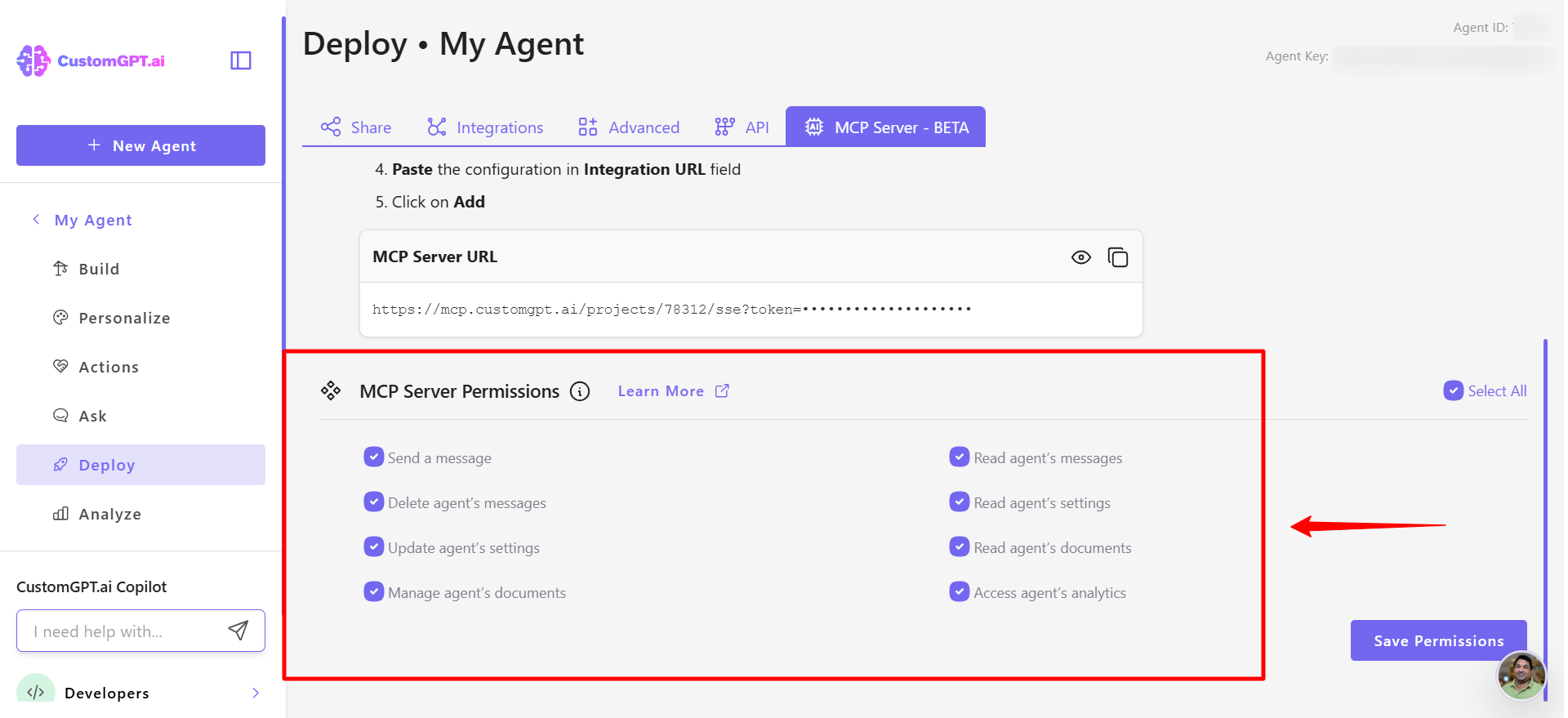Expand the Developers section chevron
This screenshot has width=1568, height=718.
point(256,693)
